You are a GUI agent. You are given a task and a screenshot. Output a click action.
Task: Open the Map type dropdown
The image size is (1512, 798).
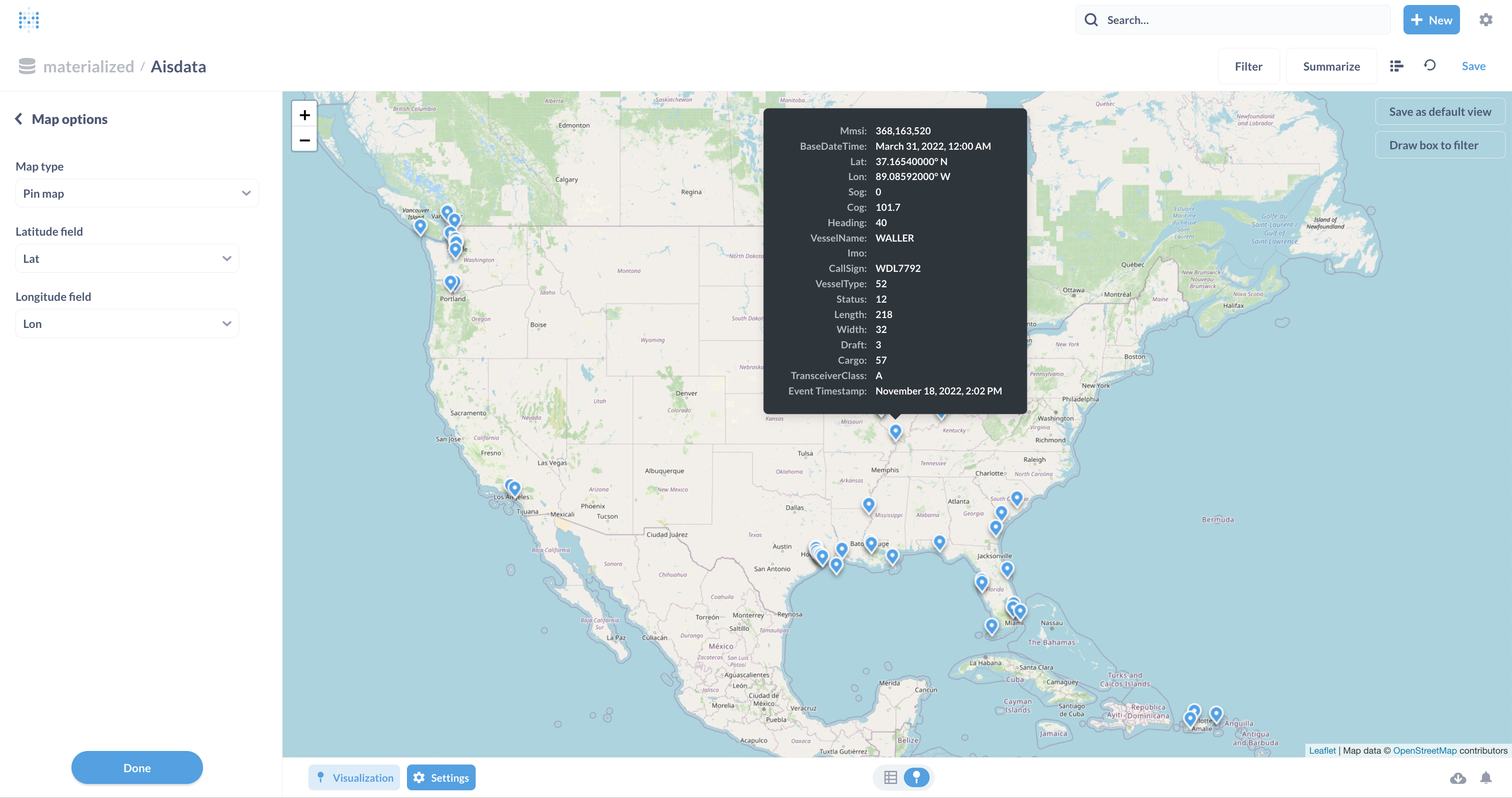tap(137, 193)
